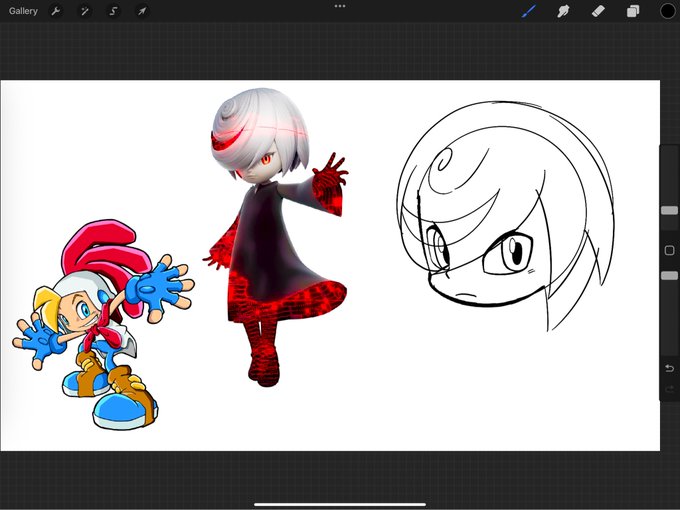Open the black color picker disc
Image resolution: width=680 pixels, height=510 pixels.
click(668, 11)
